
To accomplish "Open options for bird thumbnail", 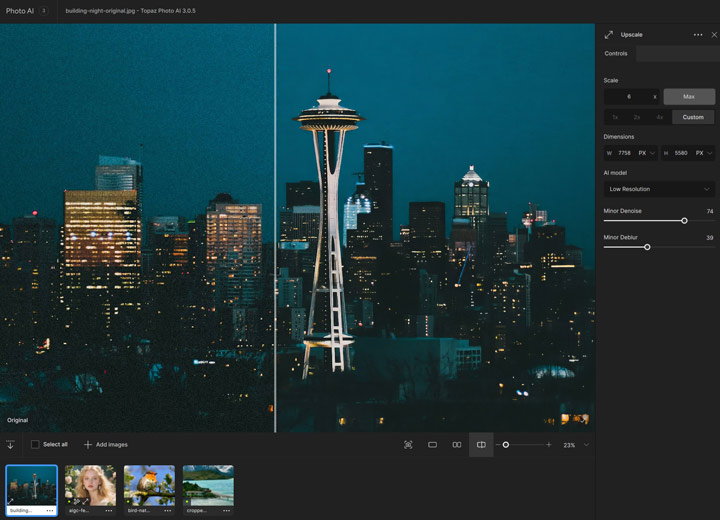I will pyautogui.click(x=167, y=511).
